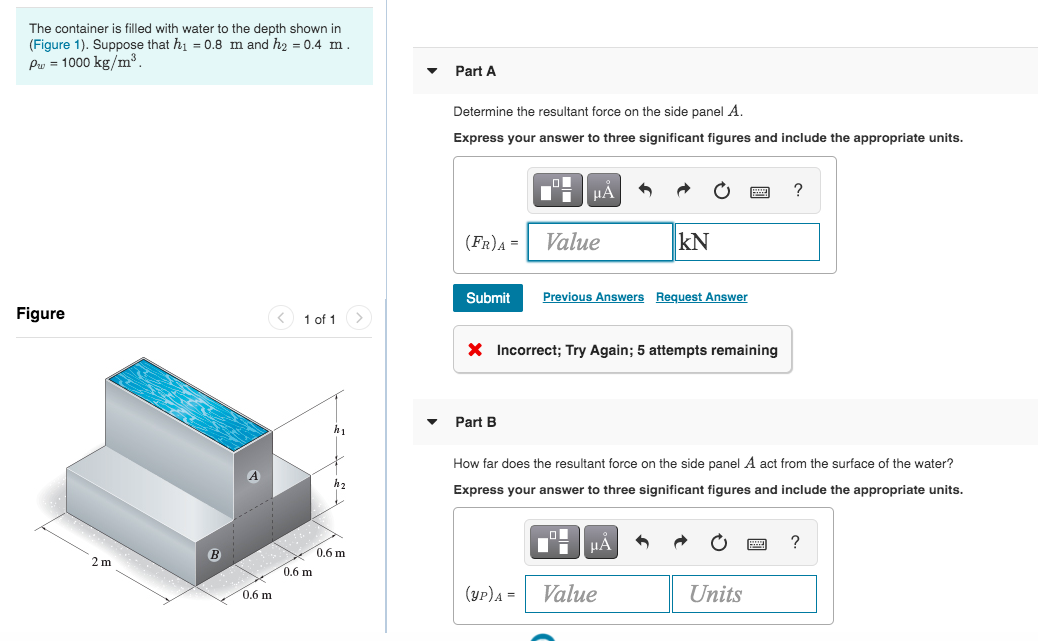Submit the Part A answer
This screenshot has height=641, width=1038.
(488, 297)
